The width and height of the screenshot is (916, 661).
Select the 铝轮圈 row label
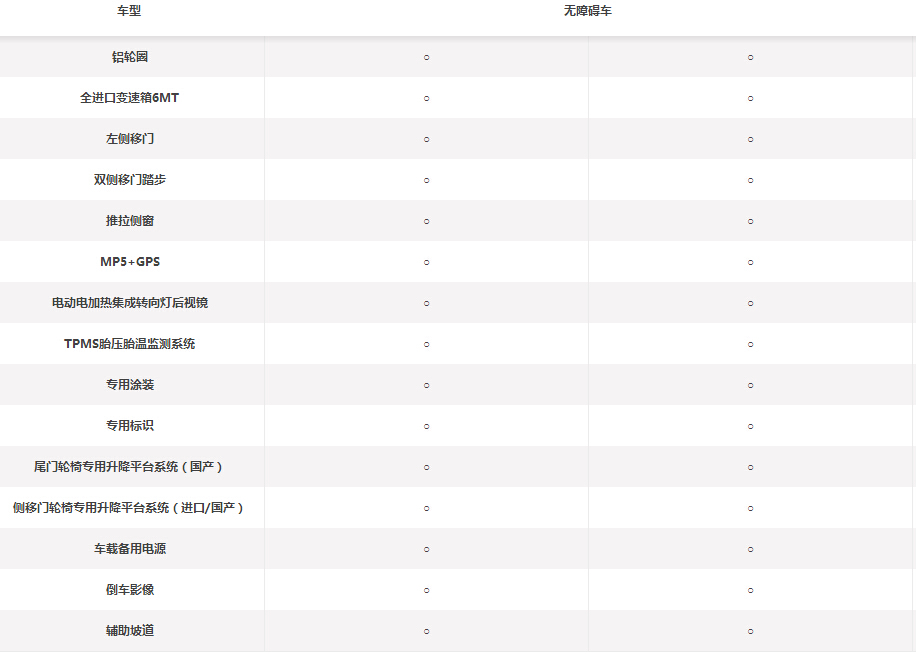click(x=130, y=57)
